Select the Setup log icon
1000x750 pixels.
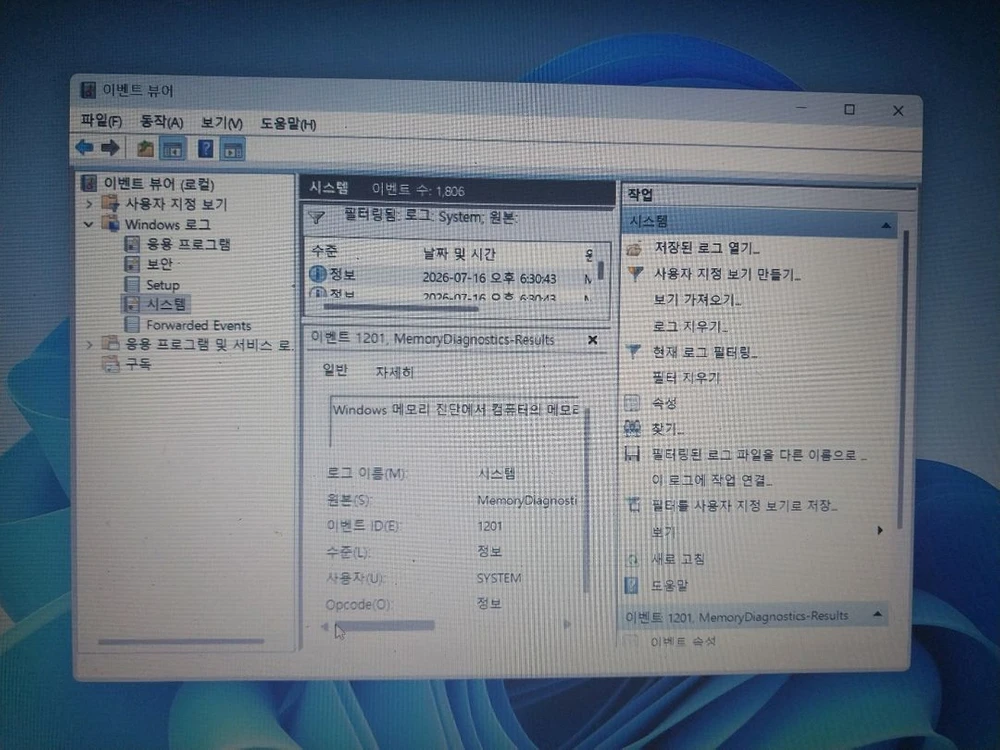[132, 284]
